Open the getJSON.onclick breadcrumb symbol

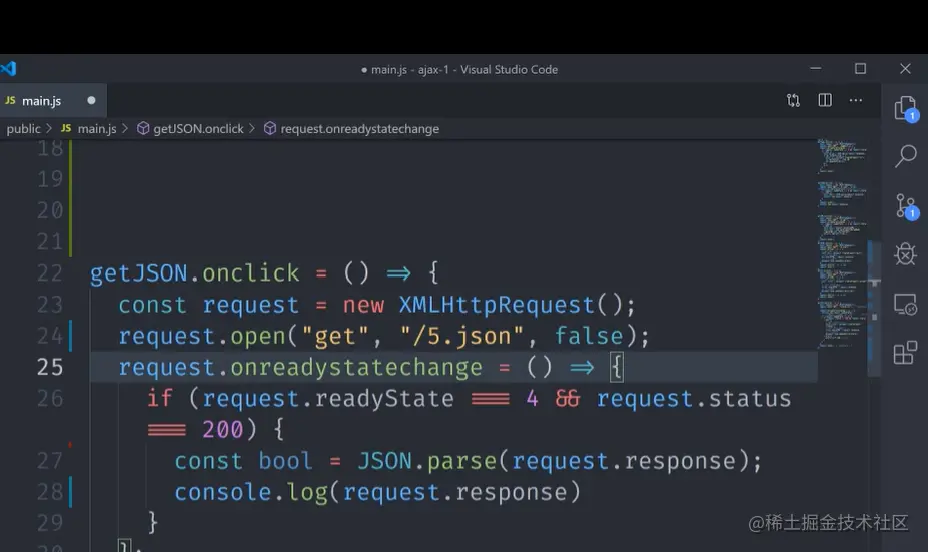coord(191,128)
